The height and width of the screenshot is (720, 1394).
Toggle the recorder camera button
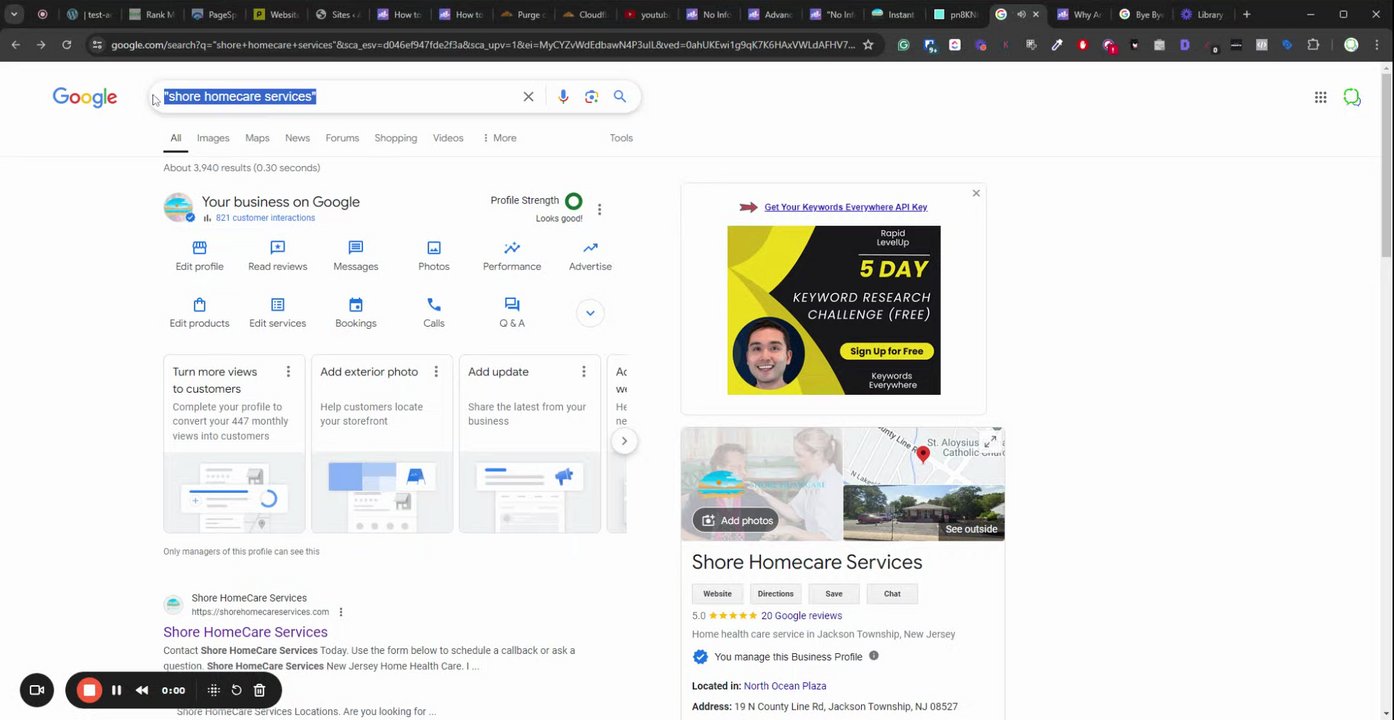point(37,690)
